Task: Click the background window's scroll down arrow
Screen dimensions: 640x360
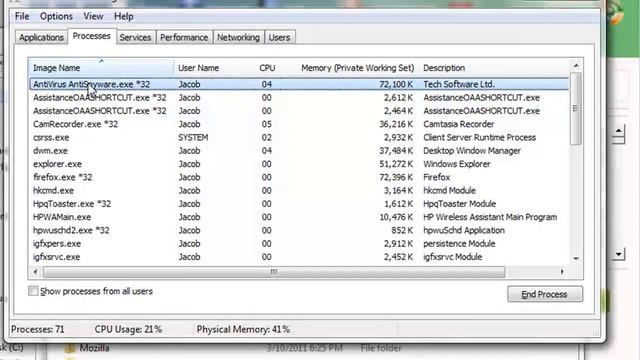Action: pos(619,254)
